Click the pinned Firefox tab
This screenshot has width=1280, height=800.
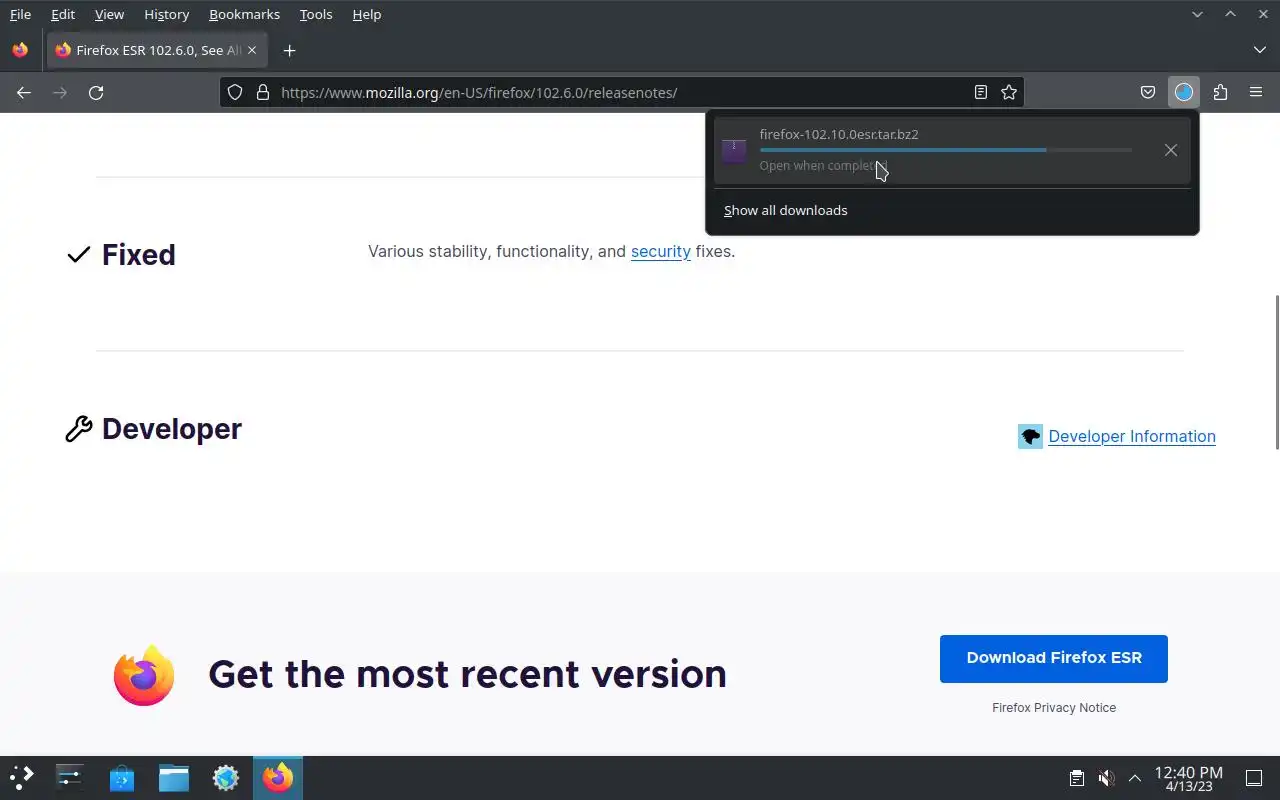20,50
